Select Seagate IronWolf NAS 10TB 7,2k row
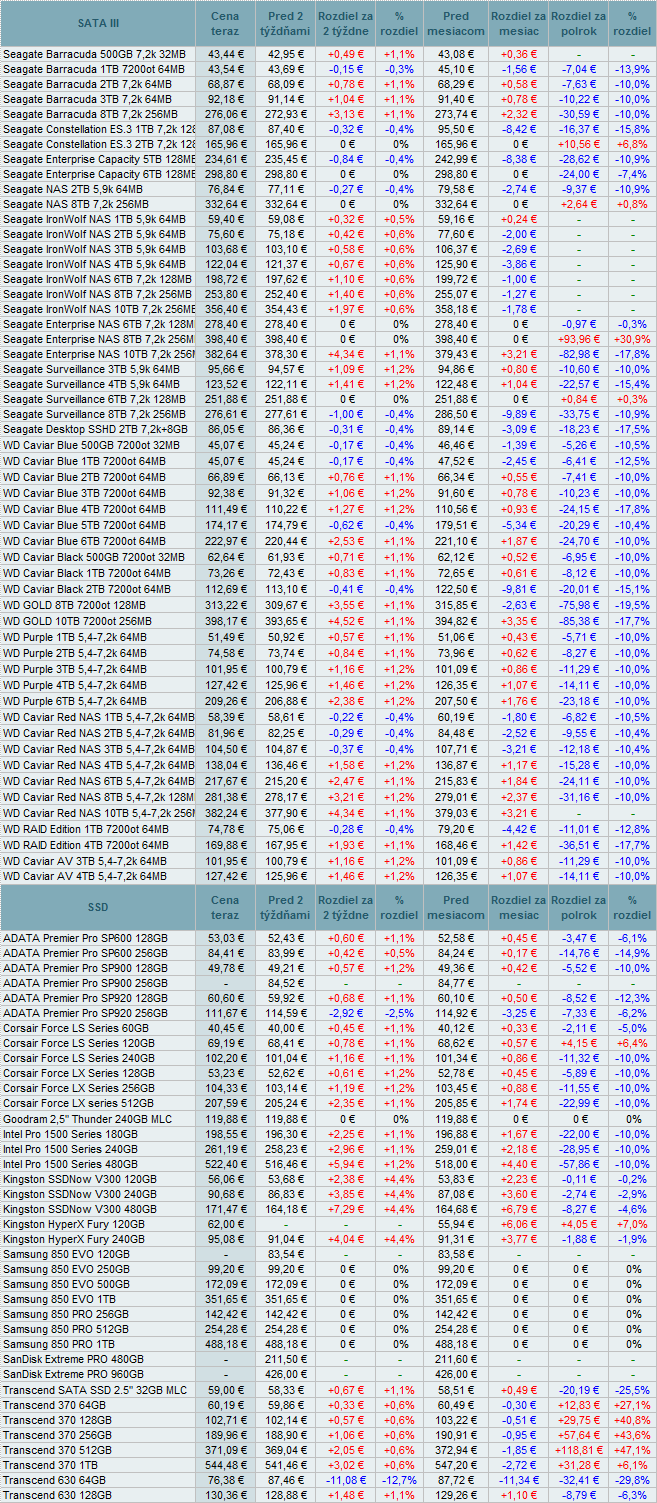The height and width of the screenshot is (1503, 657). coord(328,309)
